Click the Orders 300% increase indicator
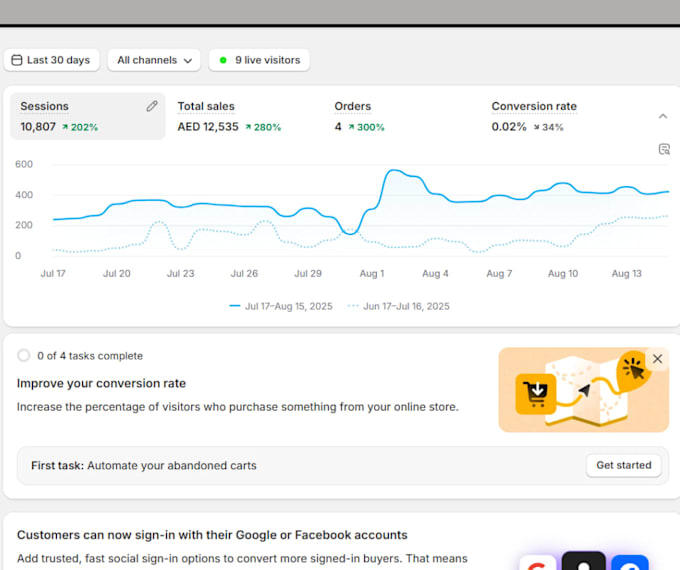The width and height of the screenshot is (680, 570). click(366, 127)
